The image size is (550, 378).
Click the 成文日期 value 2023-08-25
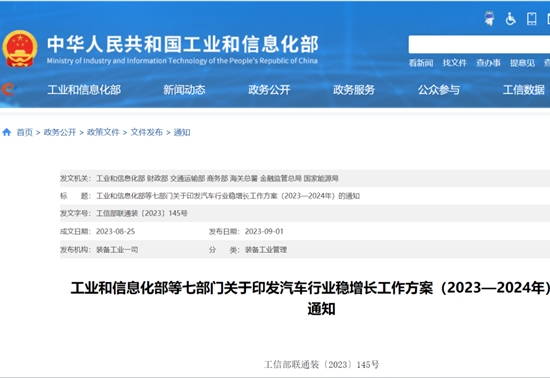tap(115, 231)
